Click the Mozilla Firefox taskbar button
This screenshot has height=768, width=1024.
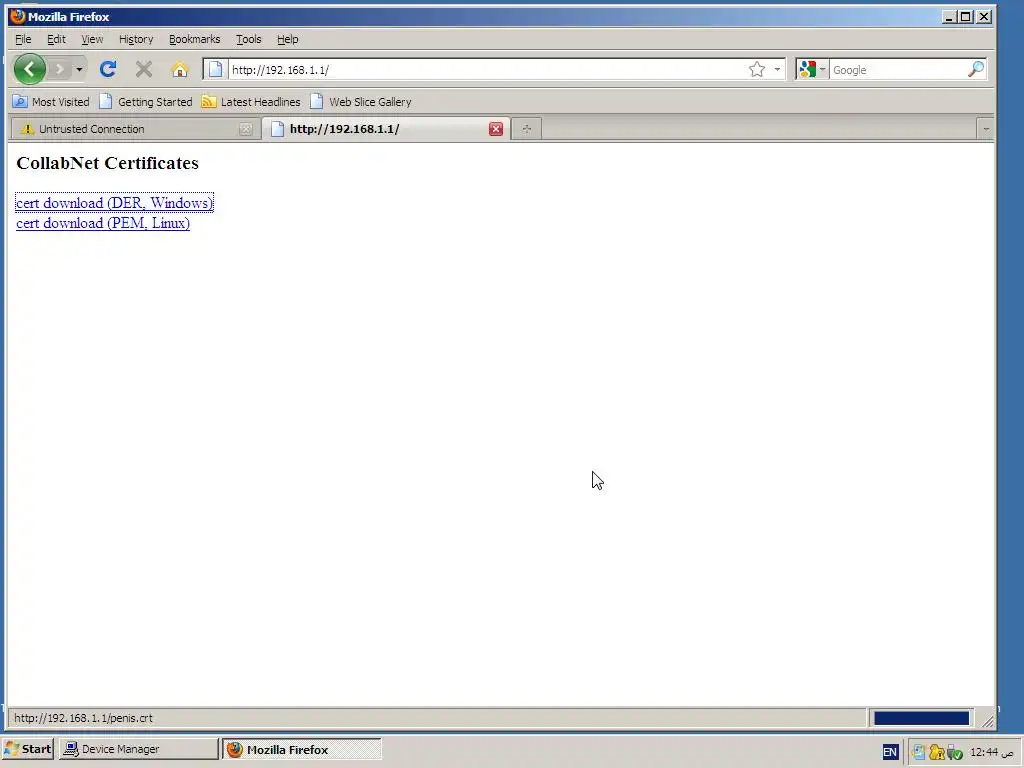tap(301, 750)
